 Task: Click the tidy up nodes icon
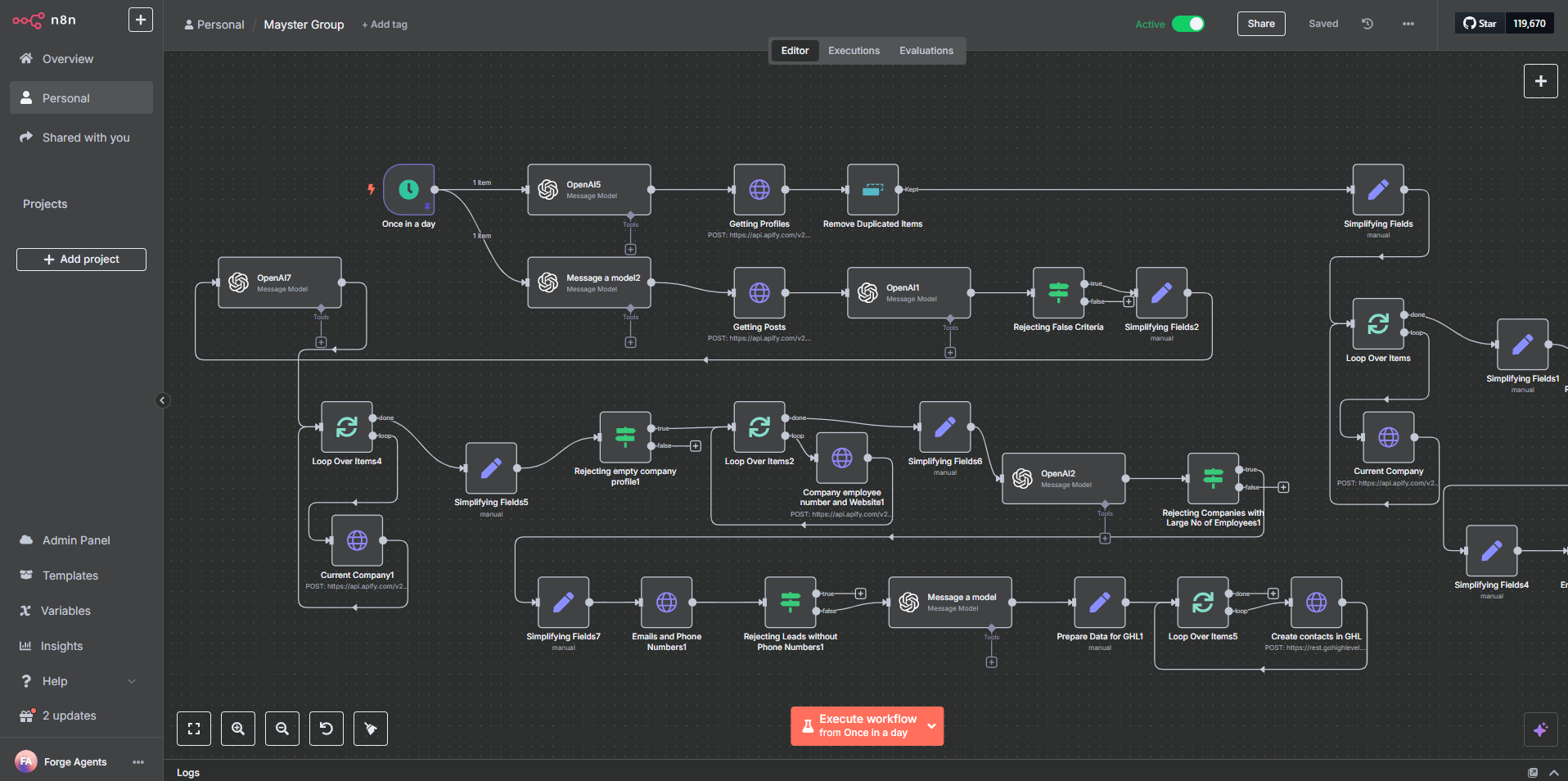coord(371,729)
